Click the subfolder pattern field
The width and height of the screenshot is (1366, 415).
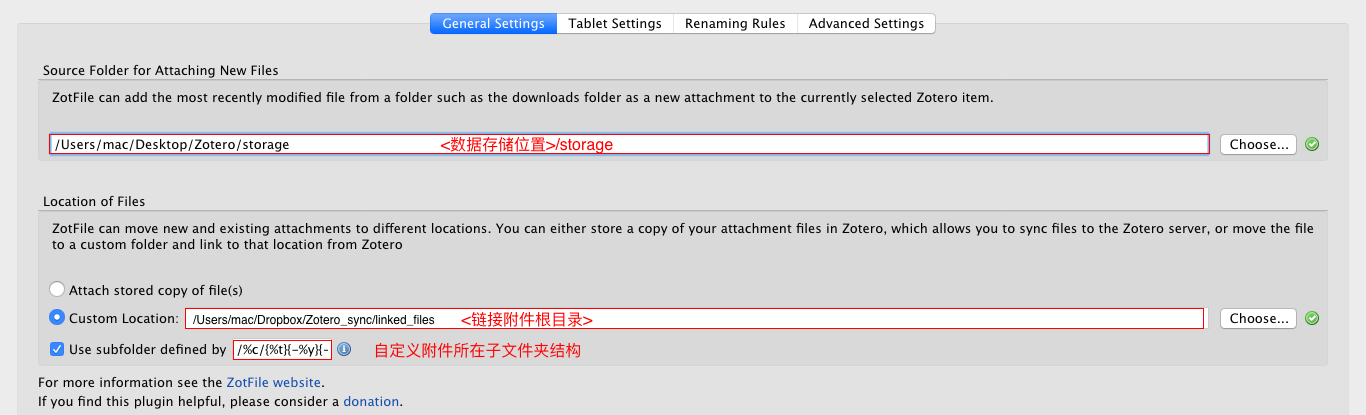(x=282, y=350)
